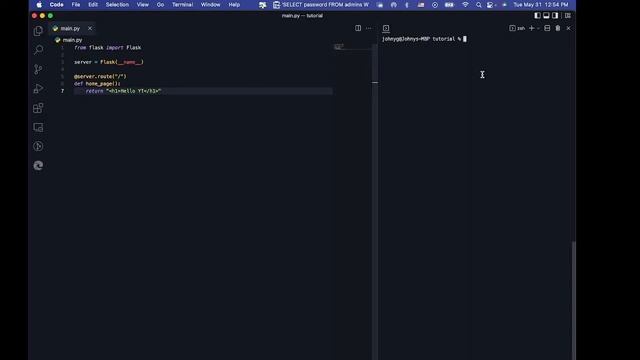640x360 pixels.
Task: Open the Search view in activity bar
Action: click(x=38, y=50)
